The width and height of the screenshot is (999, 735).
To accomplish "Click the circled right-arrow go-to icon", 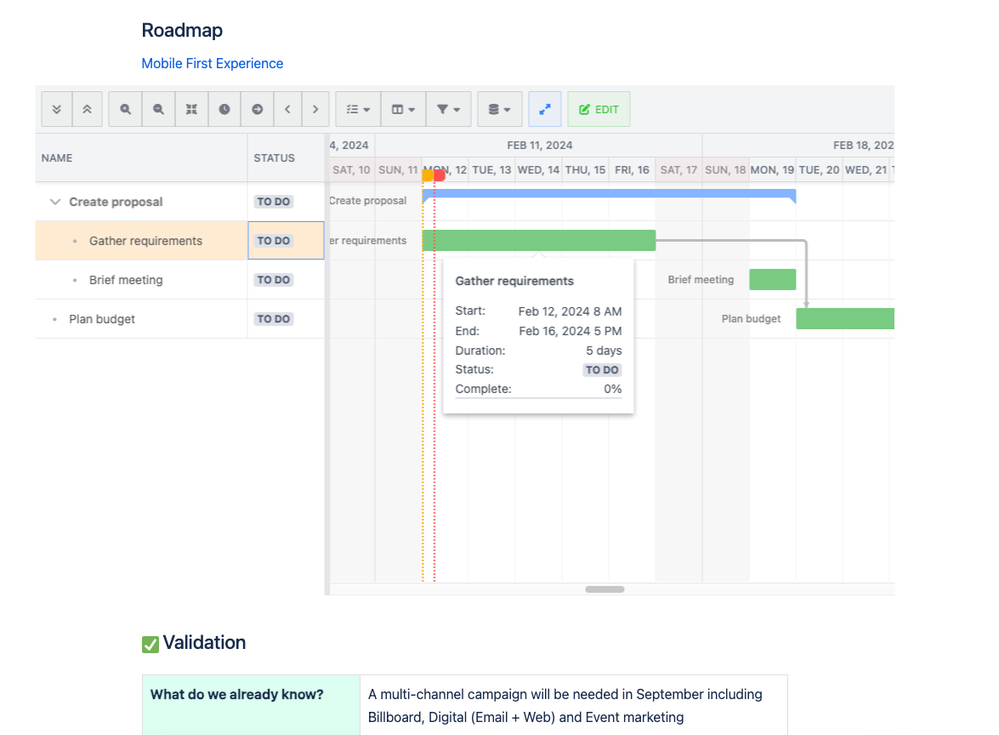I will coord(257,110).
